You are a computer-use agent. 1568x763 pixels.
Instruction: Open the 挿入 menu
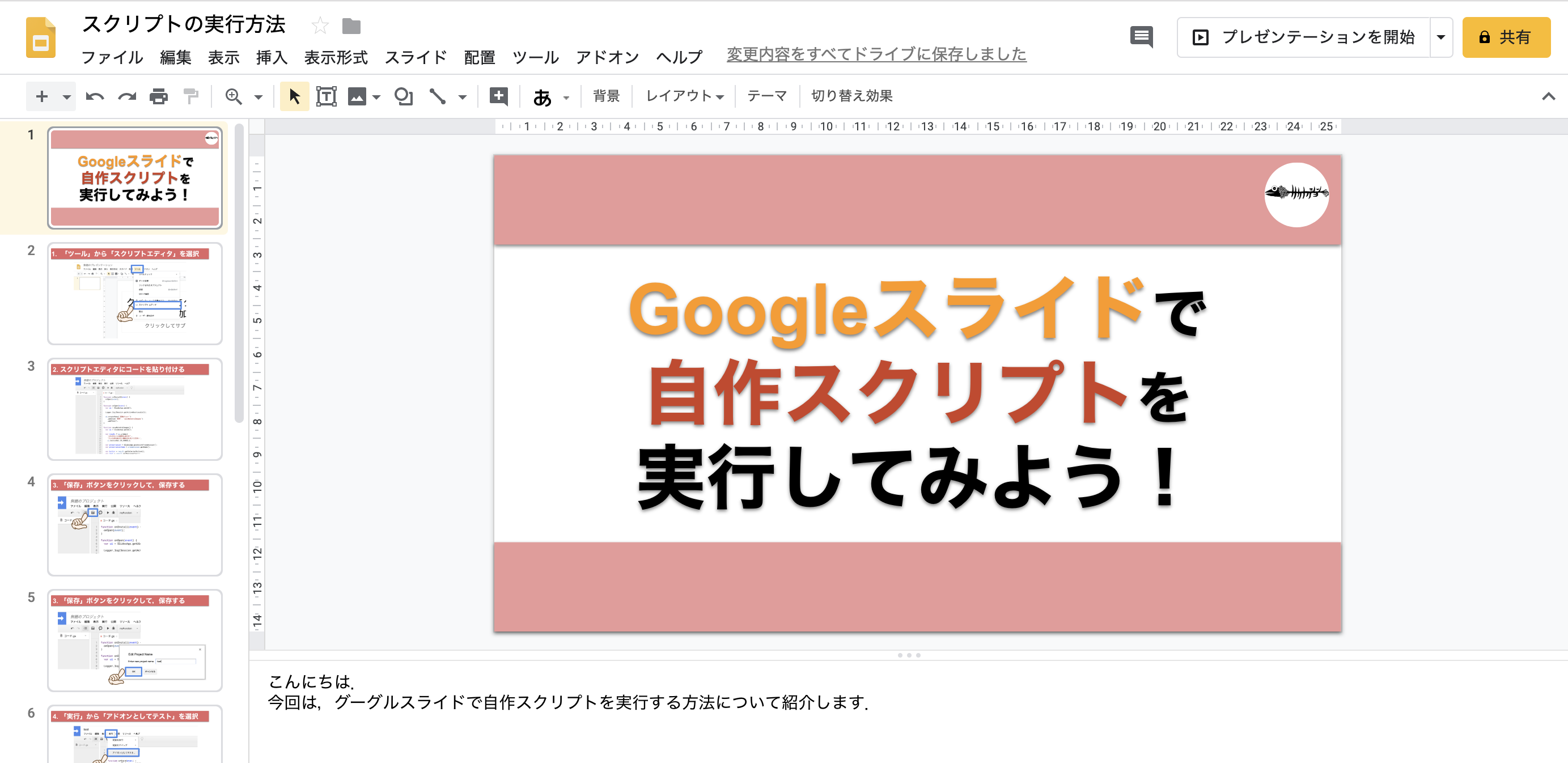[x=271, y=58]
